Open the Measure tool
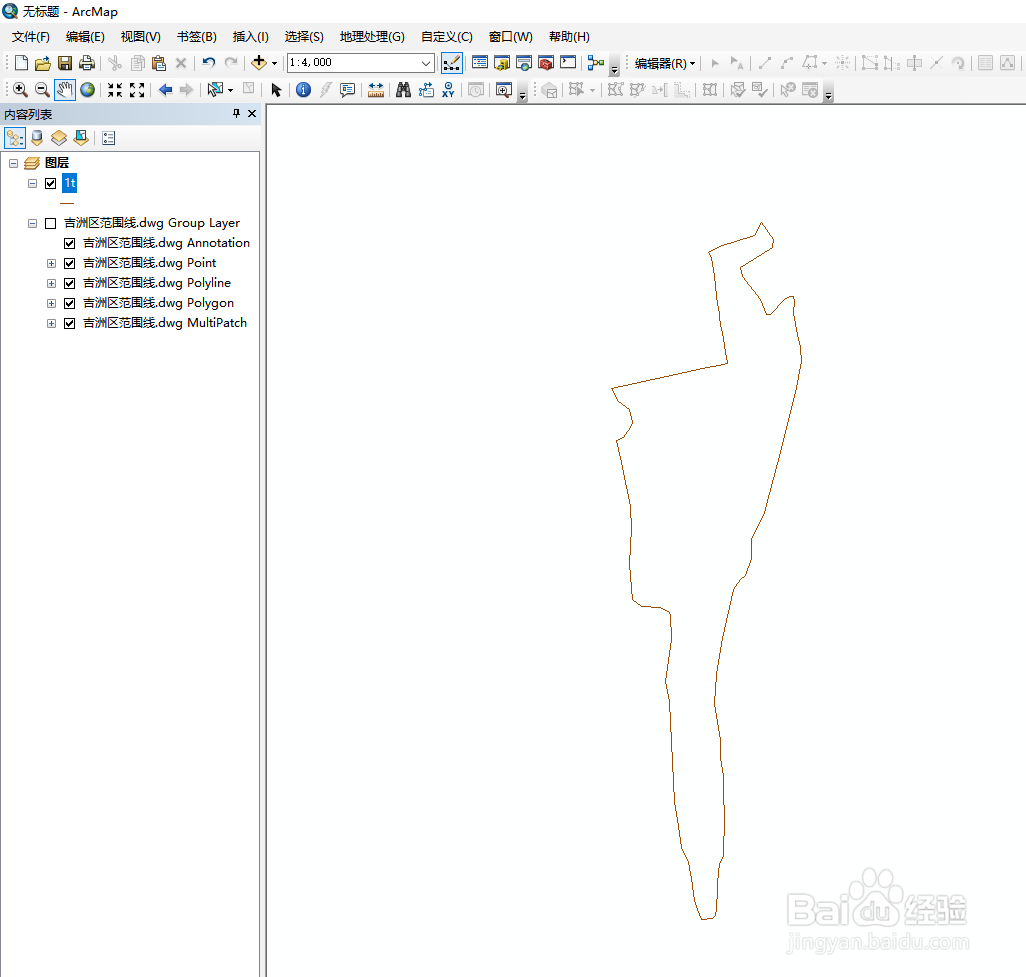The width and height of the screenshot is (1026, 977). (x=376, y=90)
